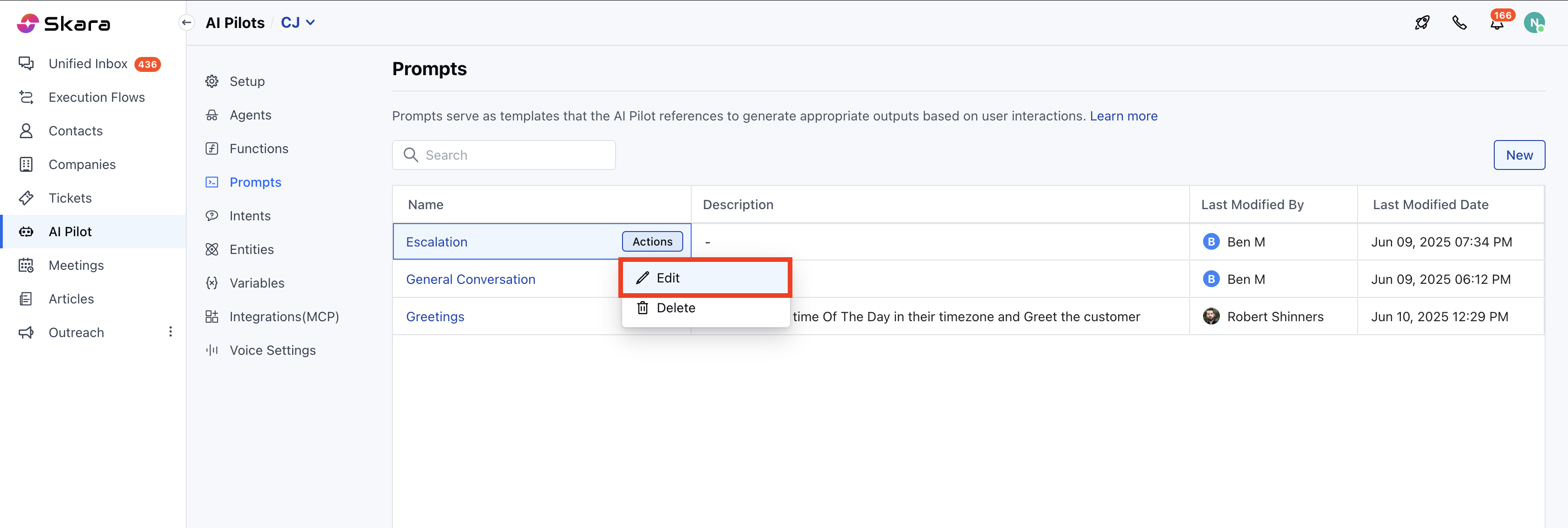Click the New prompt button

tap(1519, 155)
